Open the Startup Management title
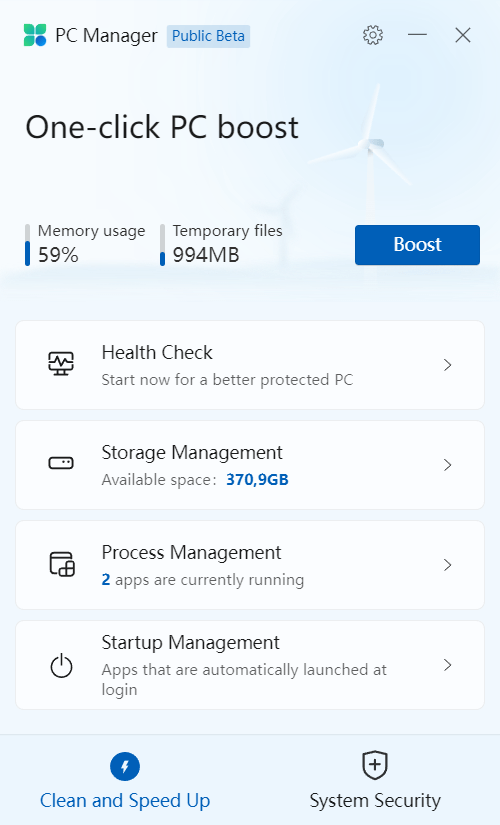500x825 pixels. click(191, 642)
